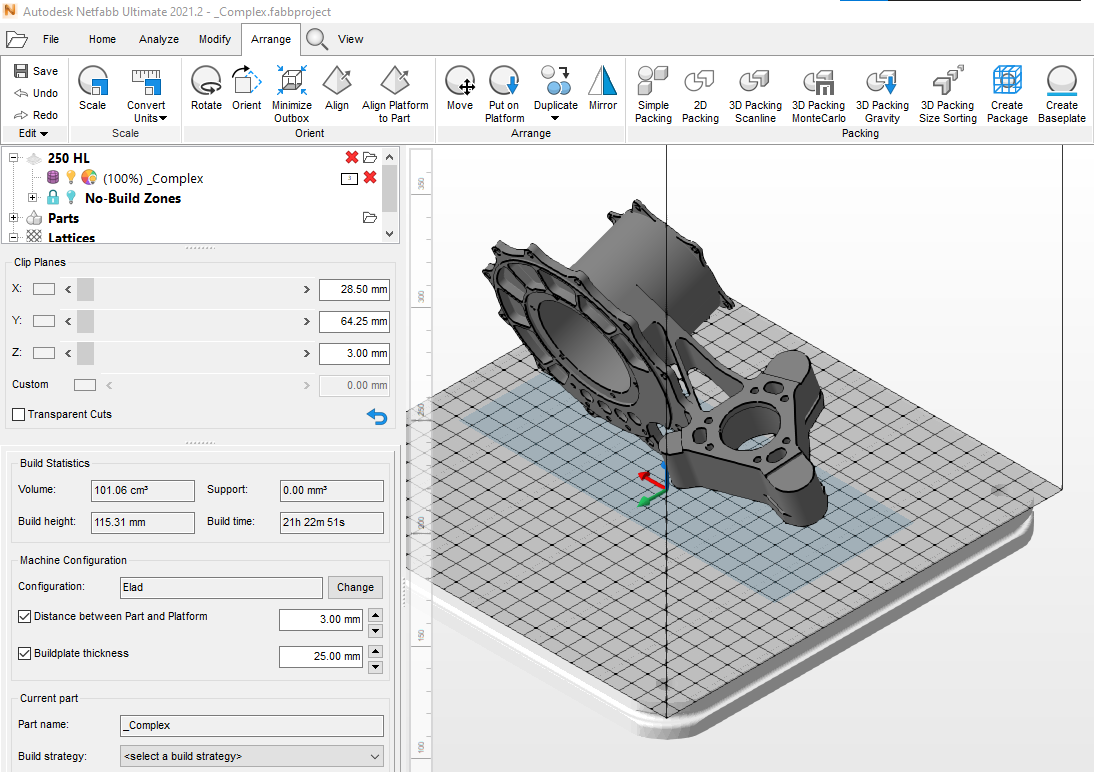
Task: Open the File menu
Action: coord(51,39)
